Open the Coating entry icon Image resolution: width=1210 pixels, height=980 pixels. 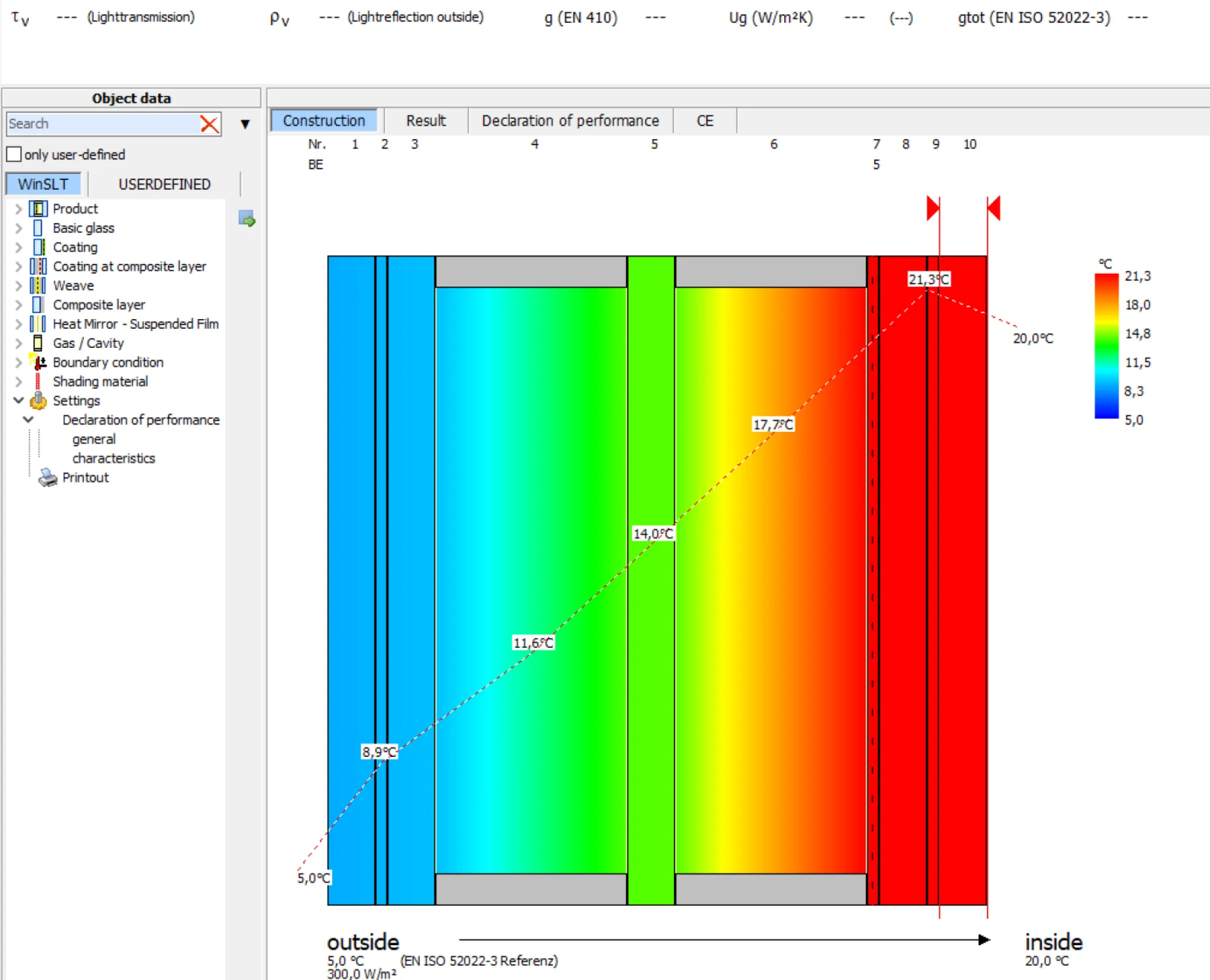[x=39, y=247]
